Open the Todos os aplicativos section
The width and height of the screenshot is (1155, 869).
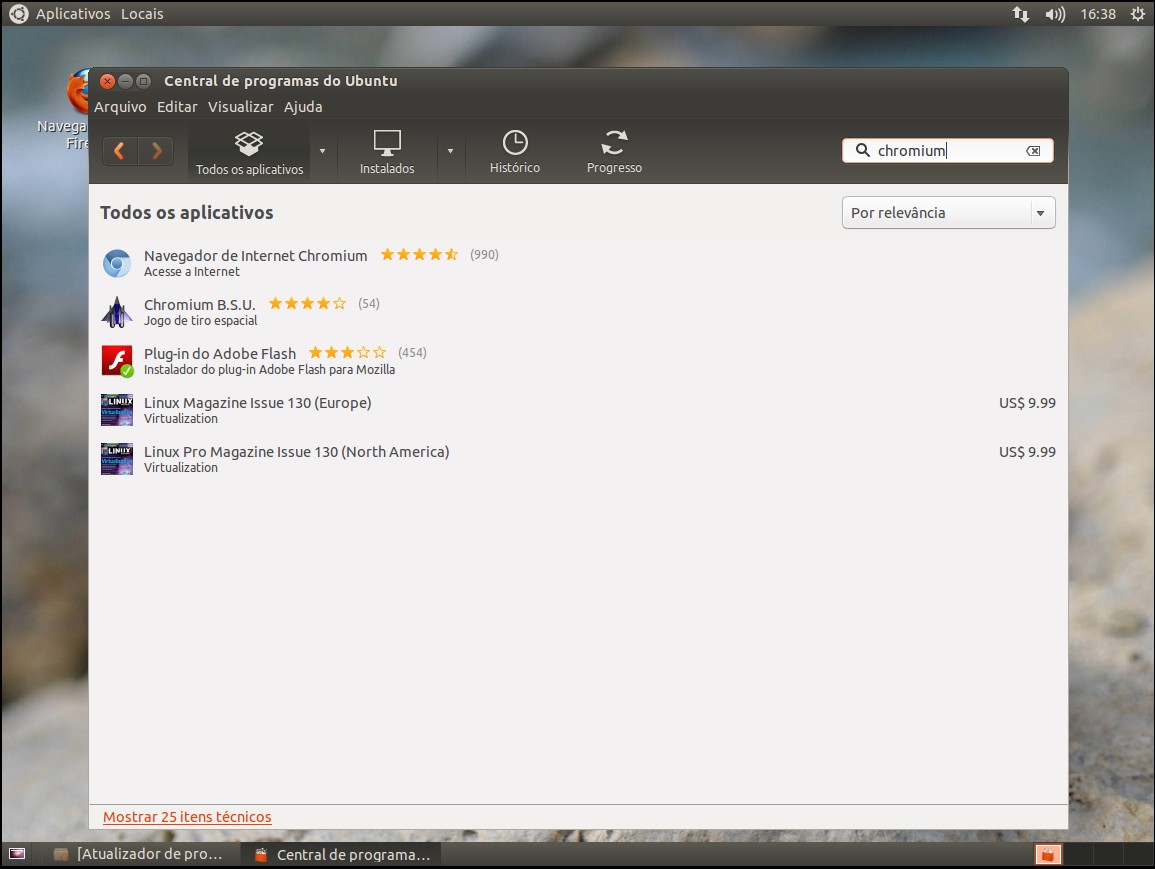[x=249, y=153]
